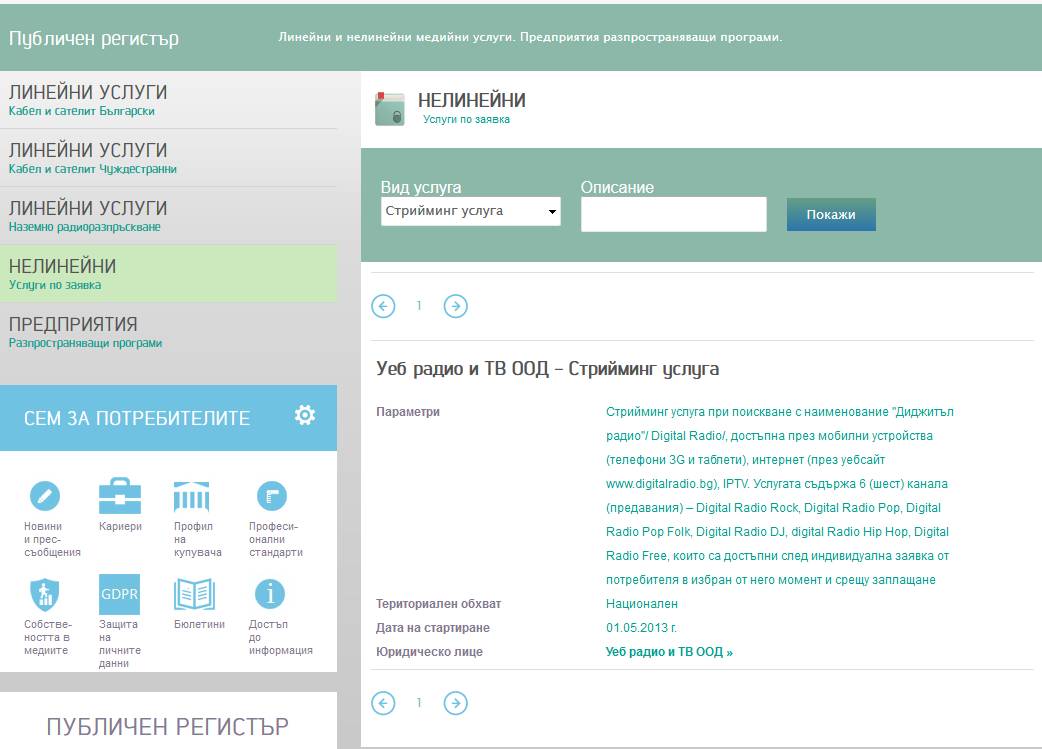This screenshot has height=749, width=1042.
Task: Click the Достъп до информация label
Action: pyautogui.click(x=280, y=637)
